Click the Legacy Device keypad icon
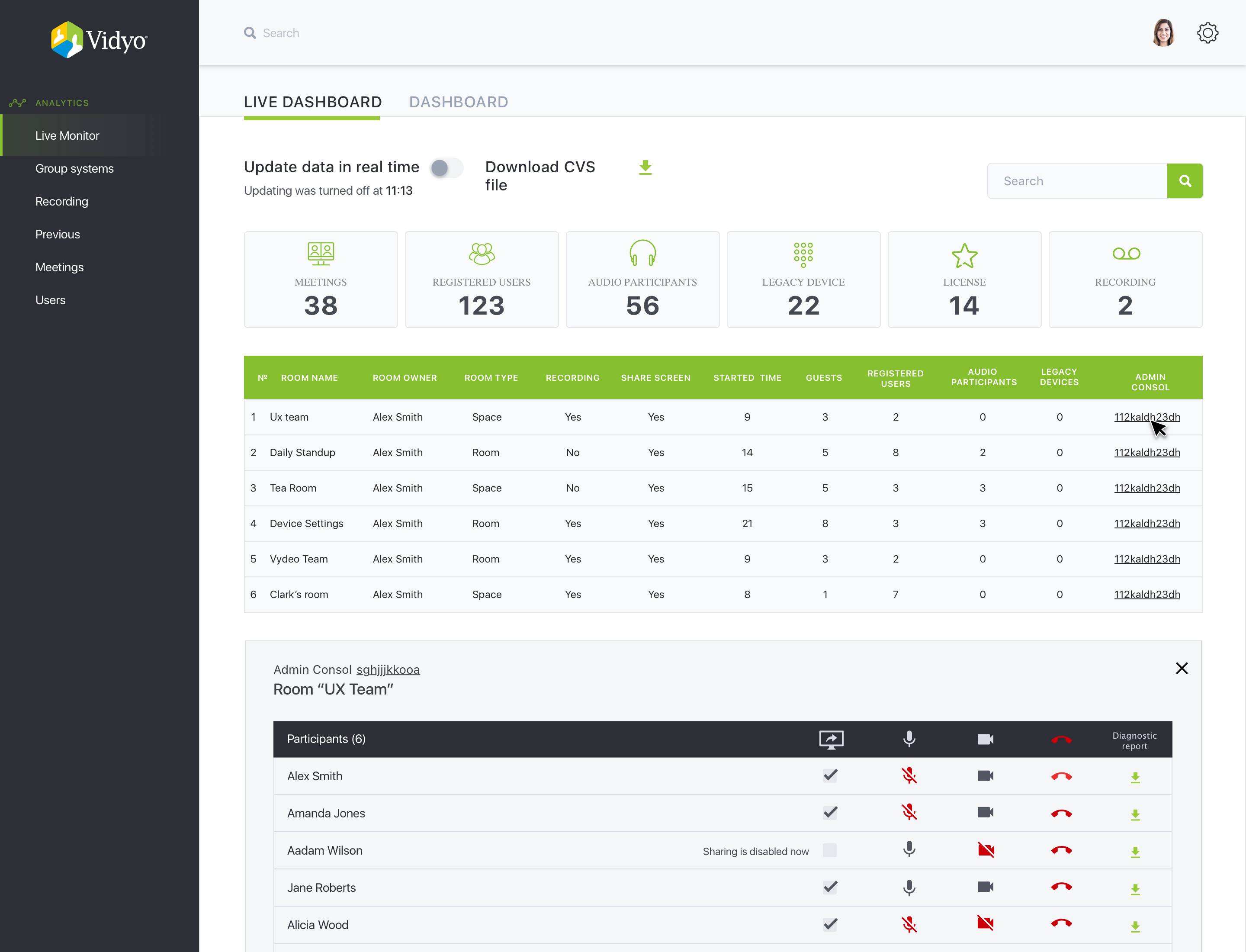Screen dimensions: 1246x952 803,254
